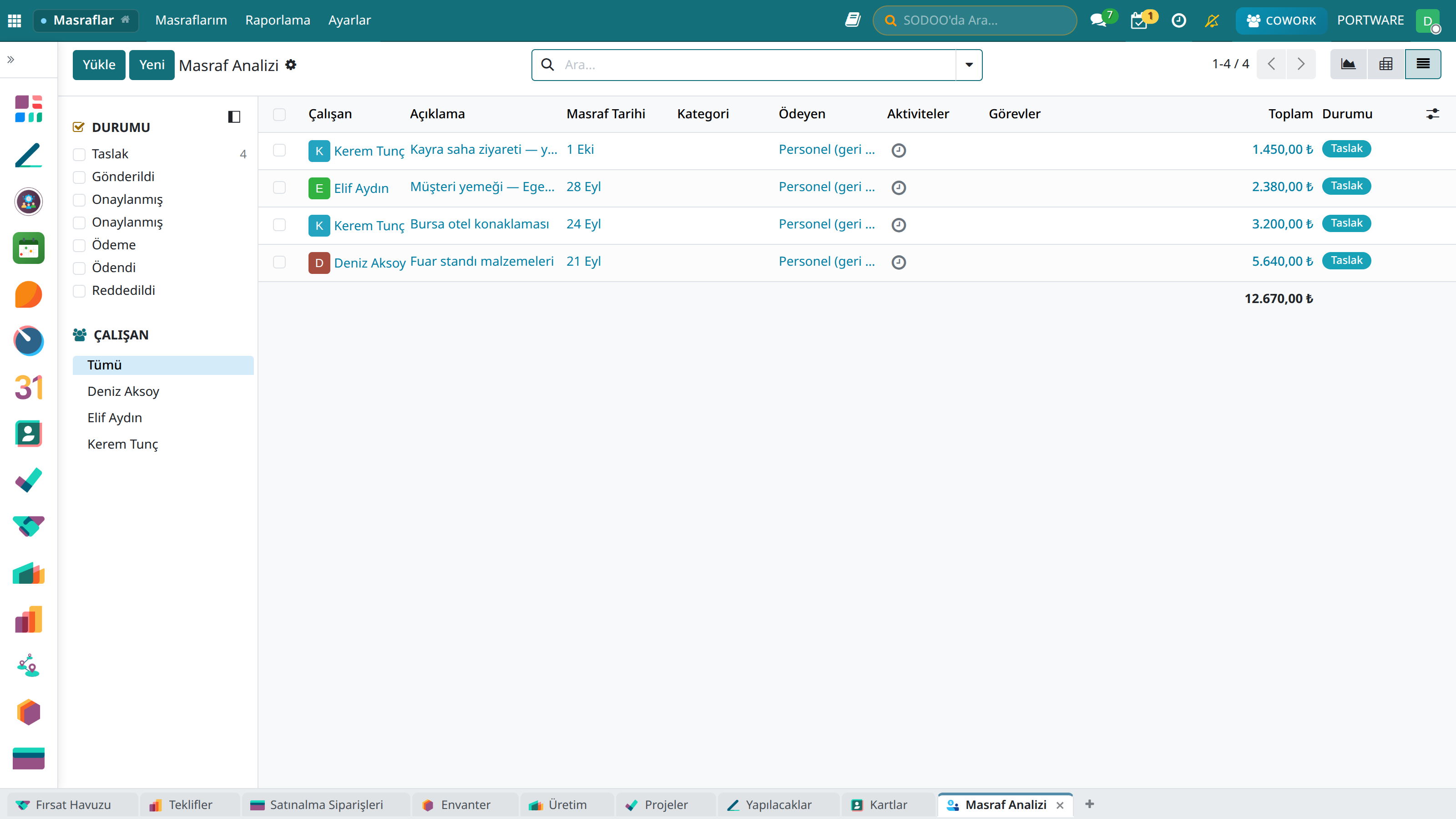Open the Raporlama menu
The image size is (1456, 819).
[x=278, y=20]
